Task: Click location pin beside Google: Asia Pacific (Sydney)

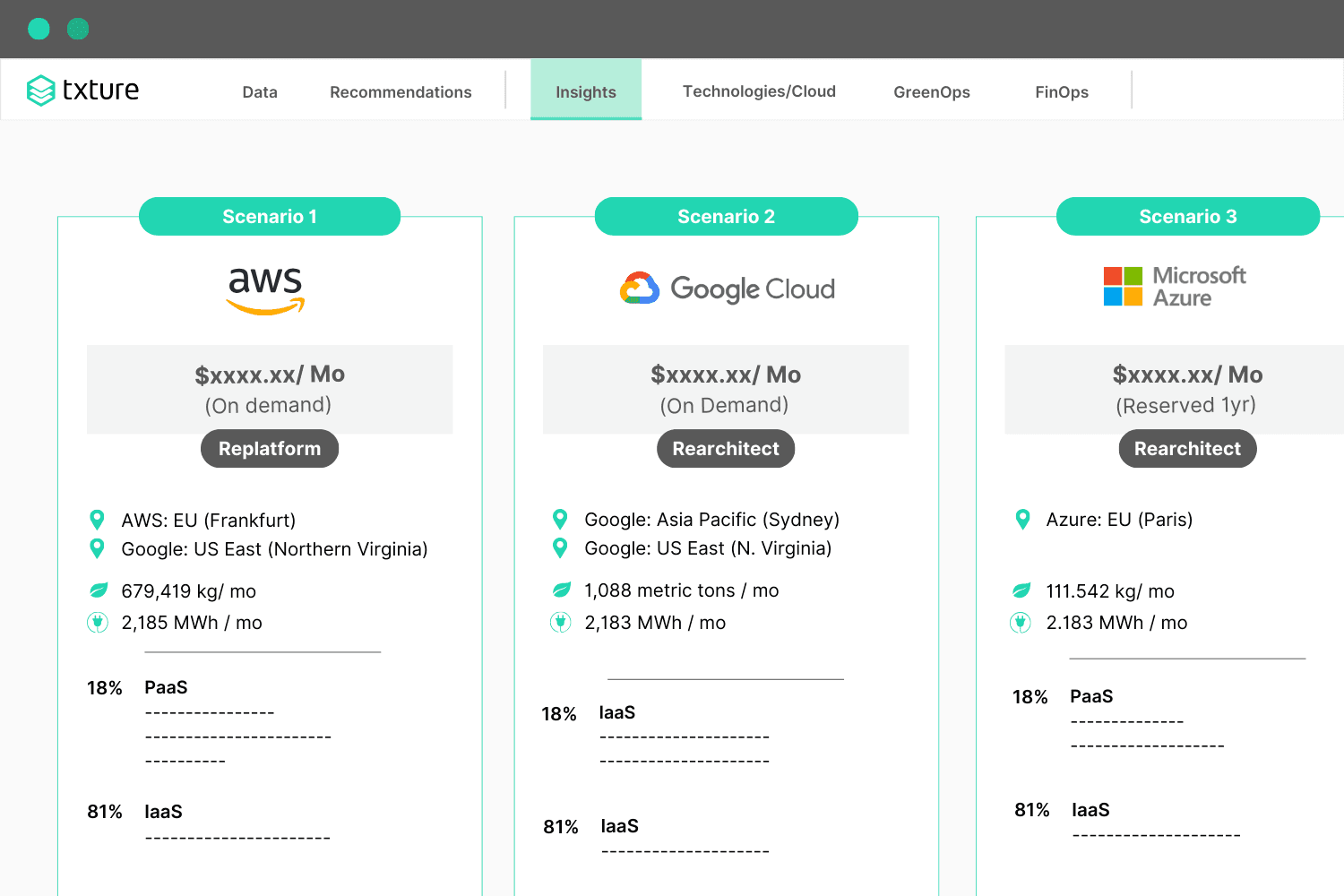Action: [x=560, y=519]
